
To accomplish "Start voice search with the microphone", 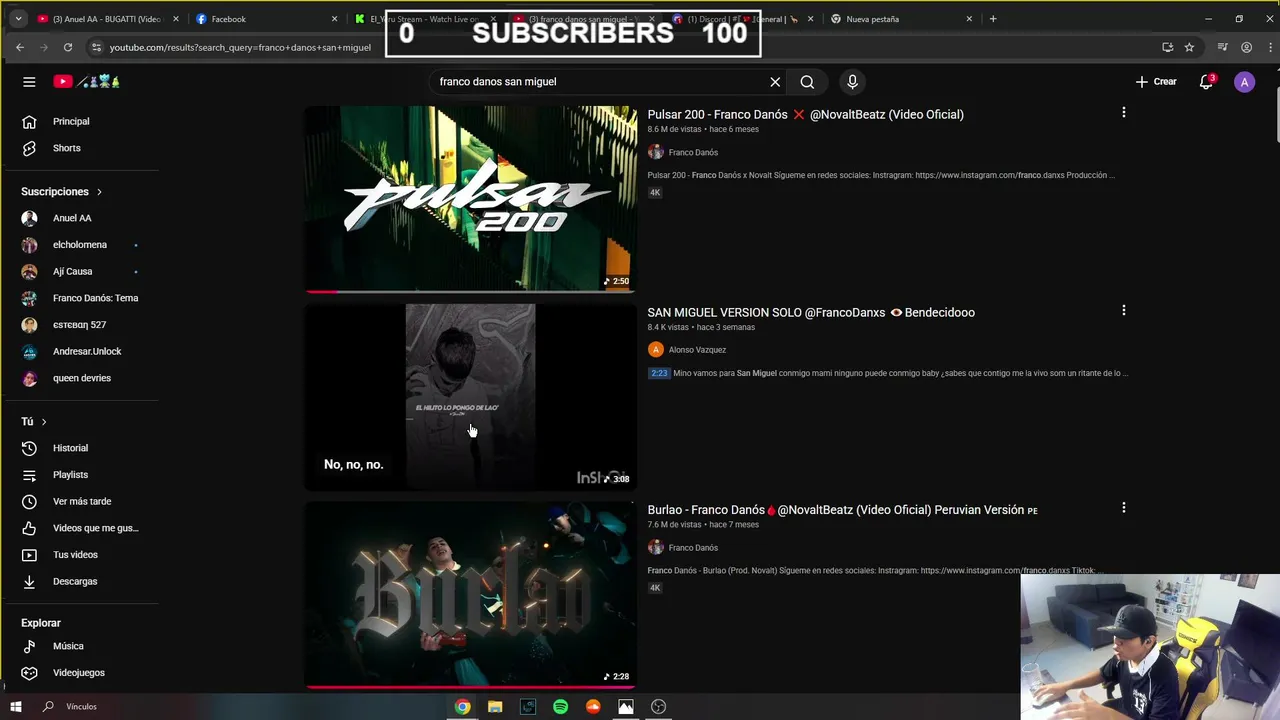I will (x=852, y=82).
